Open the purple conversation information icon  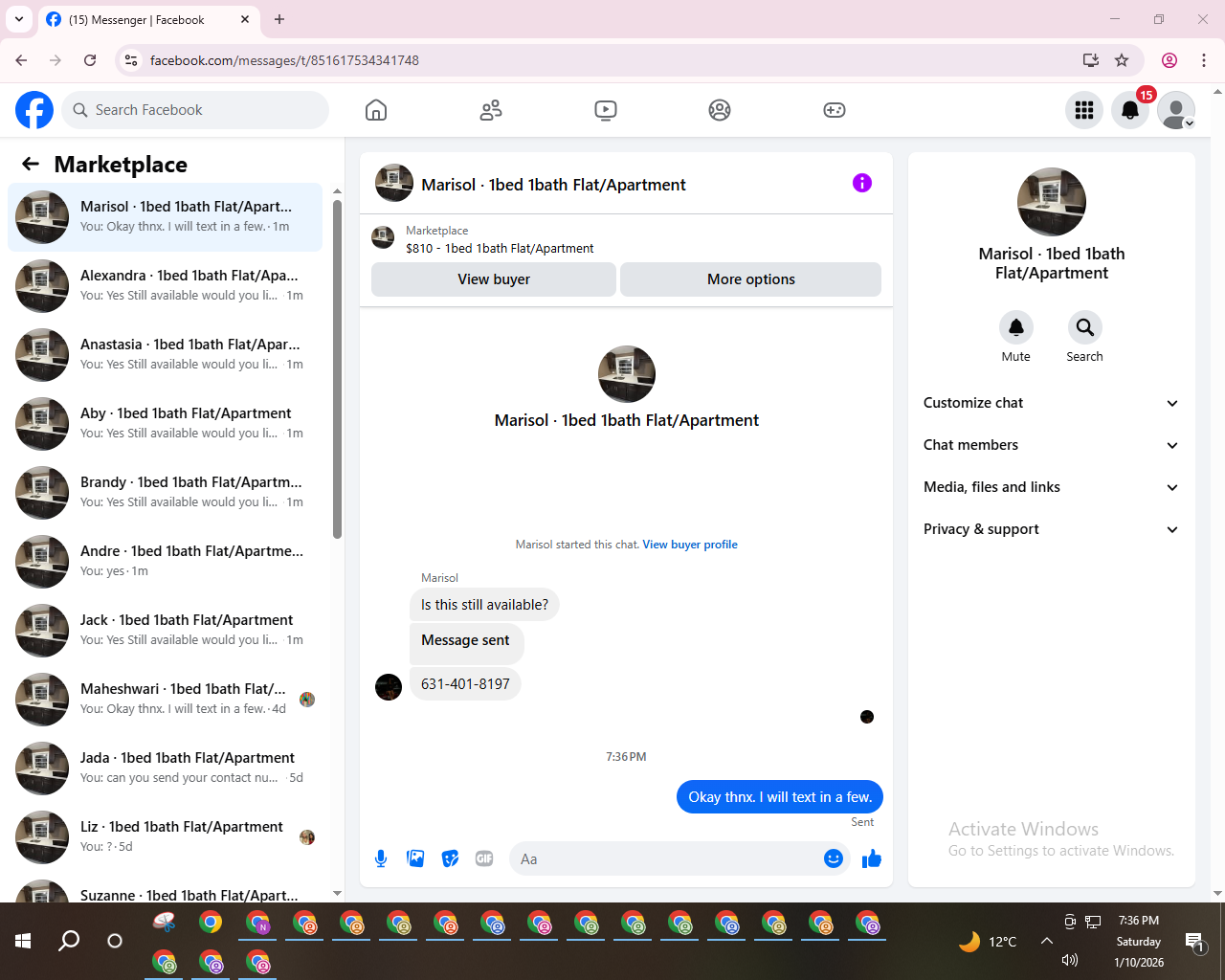pyautogui.click(x=862, y=183)
